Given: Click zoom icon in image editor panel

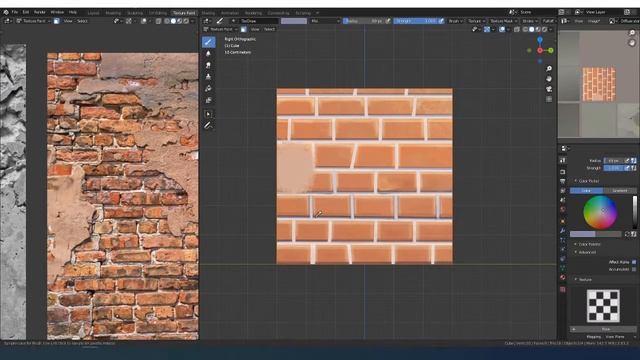Looking at the screenshot, I should point(632,33).
